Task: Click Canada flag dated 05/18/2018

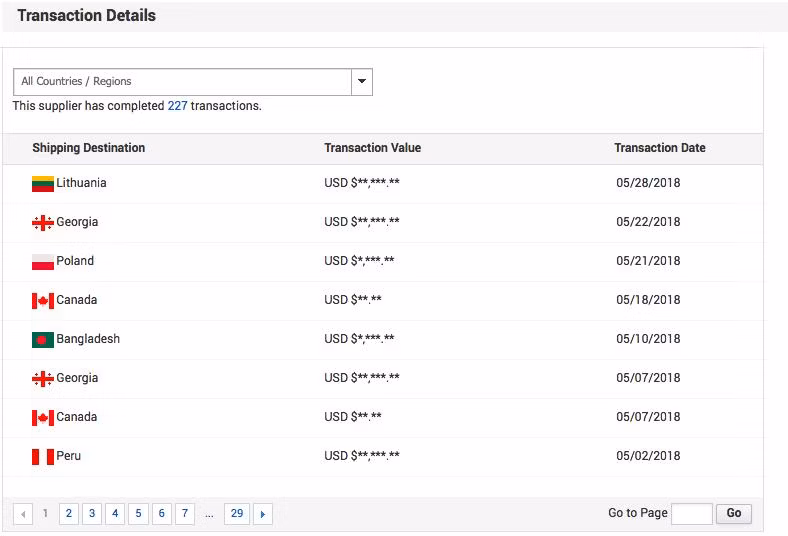Action: (x=42, y=301)
